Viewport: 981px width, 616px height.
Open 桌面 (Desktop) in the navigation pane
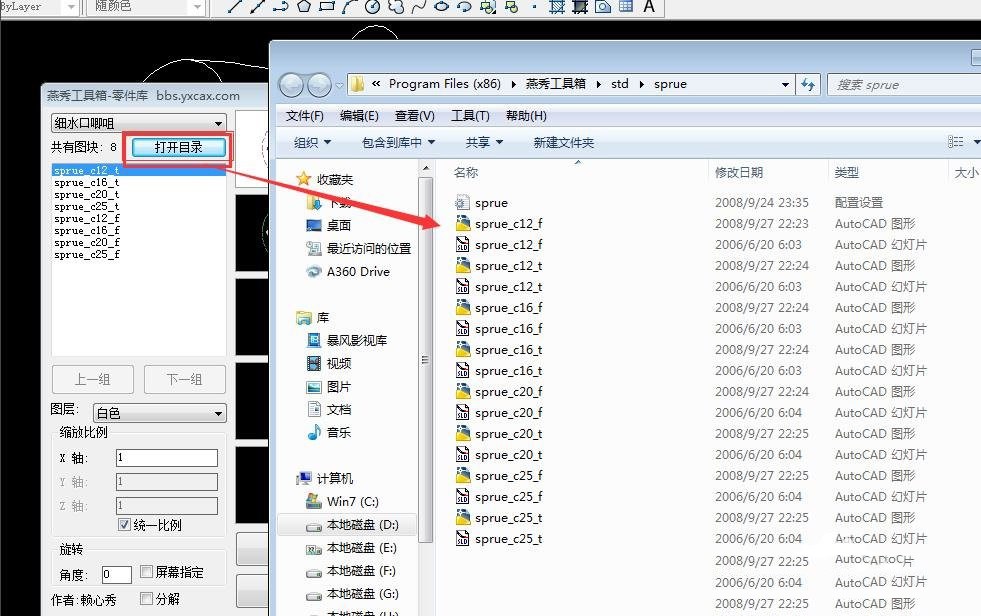338,225
